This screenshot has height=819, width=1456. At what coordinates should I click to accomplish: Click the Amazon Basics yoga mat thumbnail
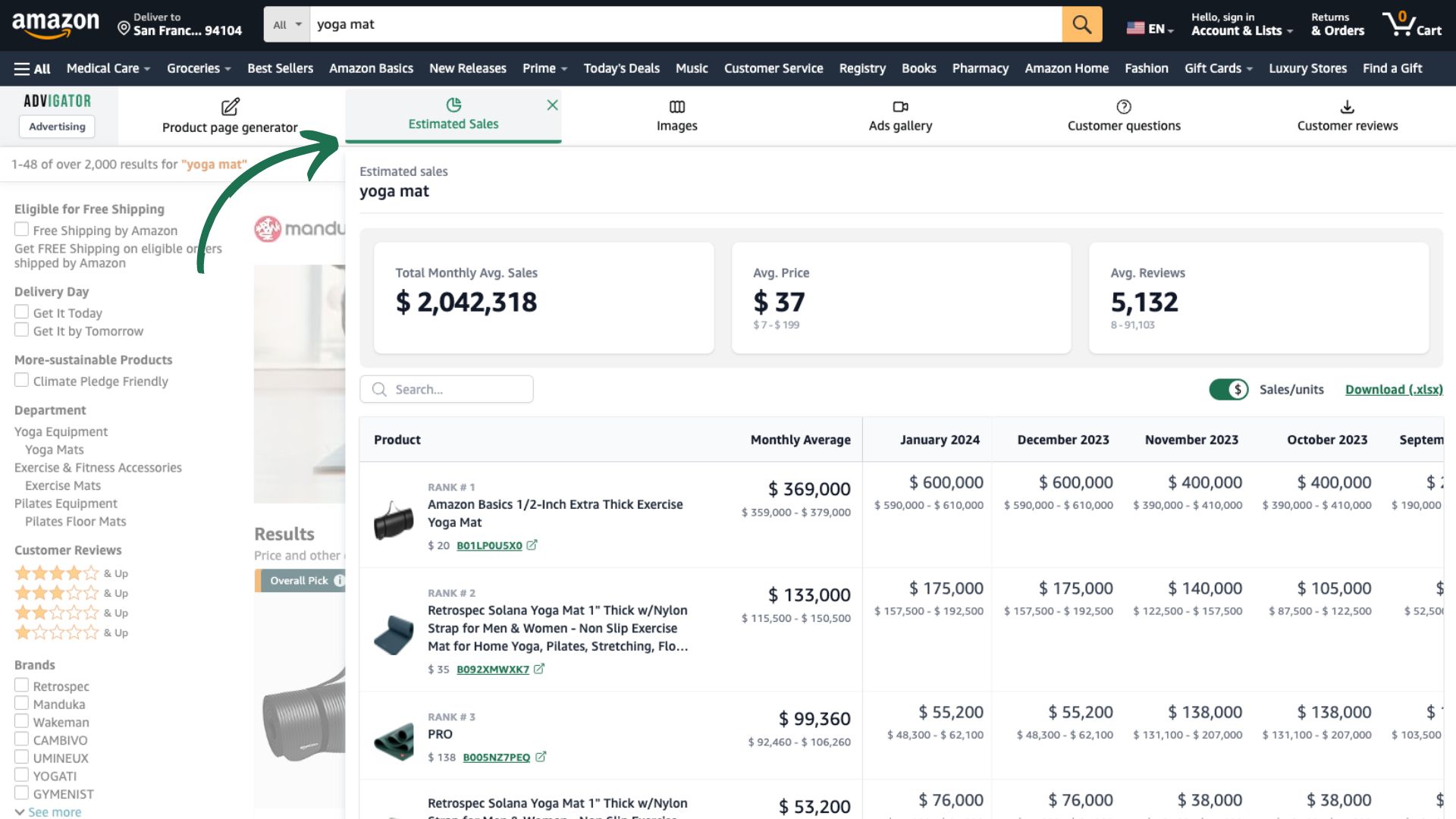tap(394, 519)
